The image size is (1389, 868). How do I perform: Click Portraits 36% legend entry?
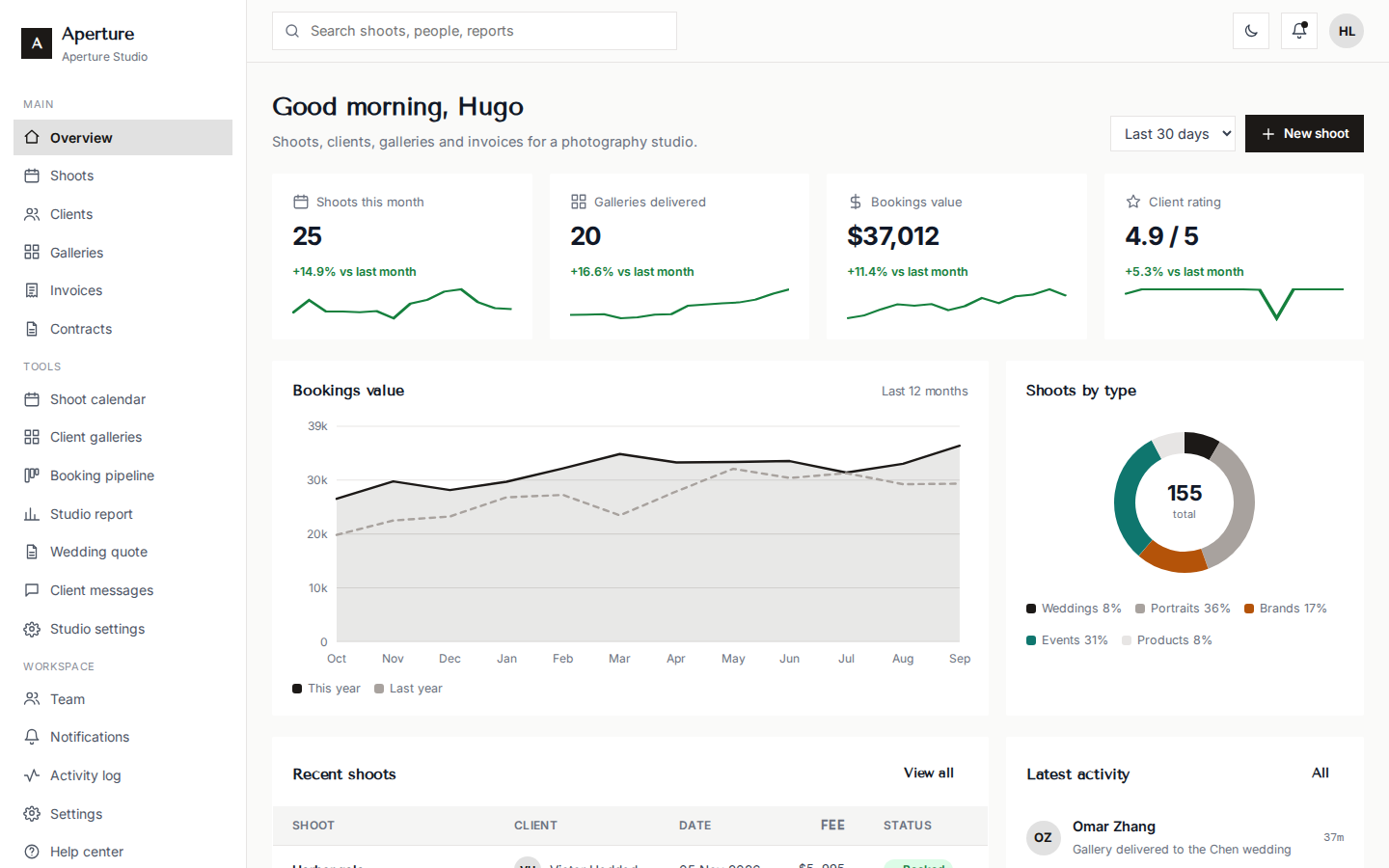pyautogui.click(x=1183, y=609)
